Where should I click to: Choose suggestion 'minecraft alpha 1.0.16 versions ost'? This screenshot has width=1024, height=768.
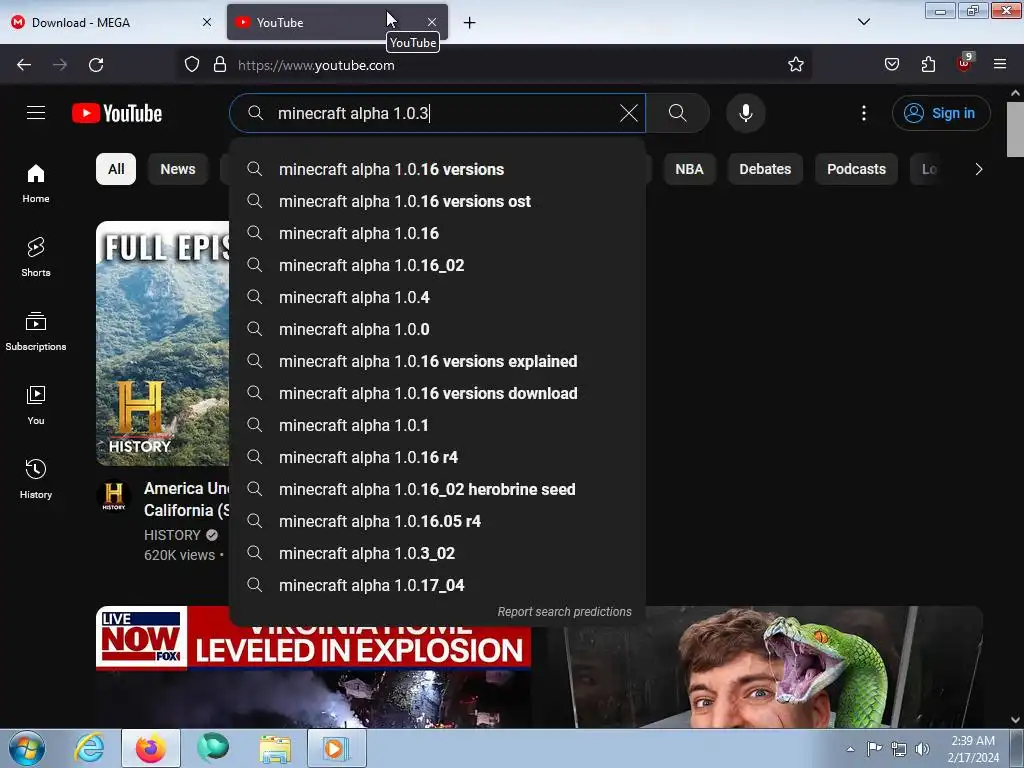point(438,201)
